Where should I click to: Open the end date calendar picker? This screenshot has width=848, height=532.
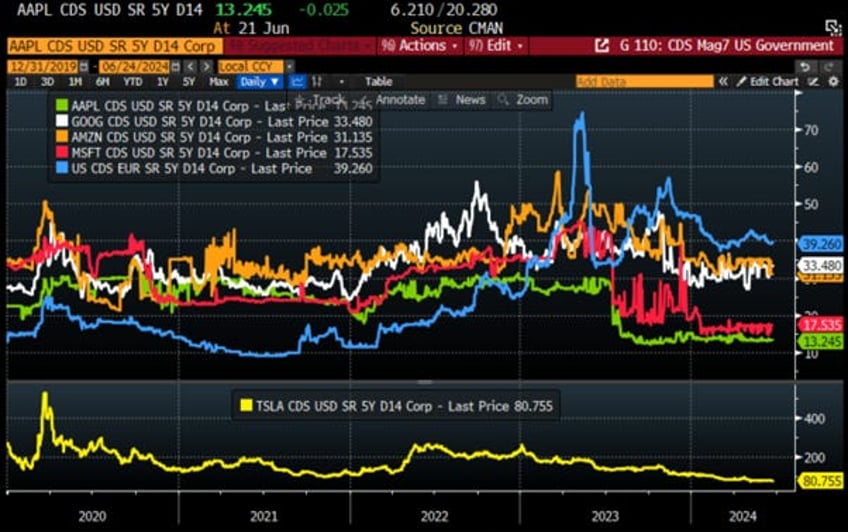pos(176,67)
